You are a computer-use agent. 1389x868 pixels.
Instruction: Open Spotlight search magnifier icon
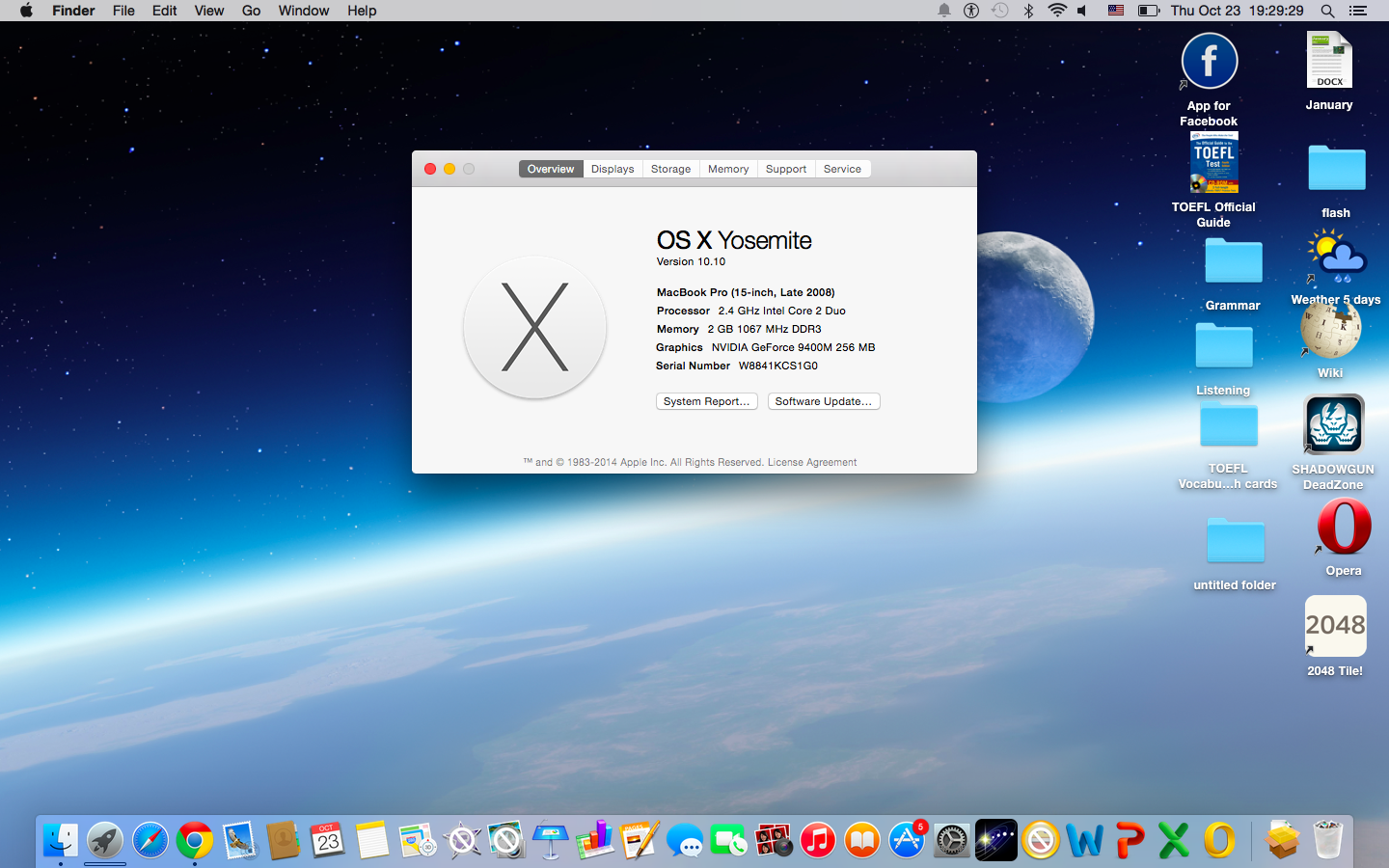click(x=1327, y=11)
